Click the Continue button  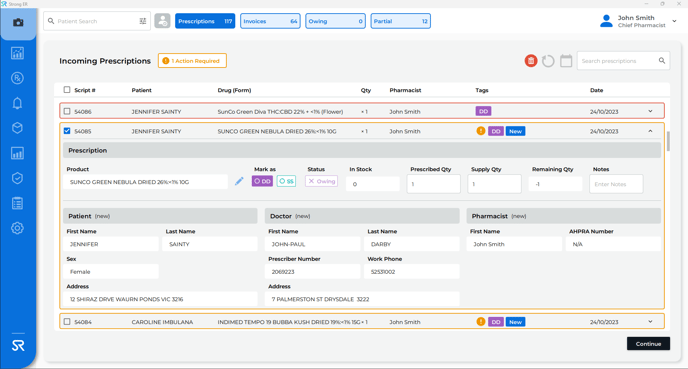pyautogui.click(x=649, y=344)
